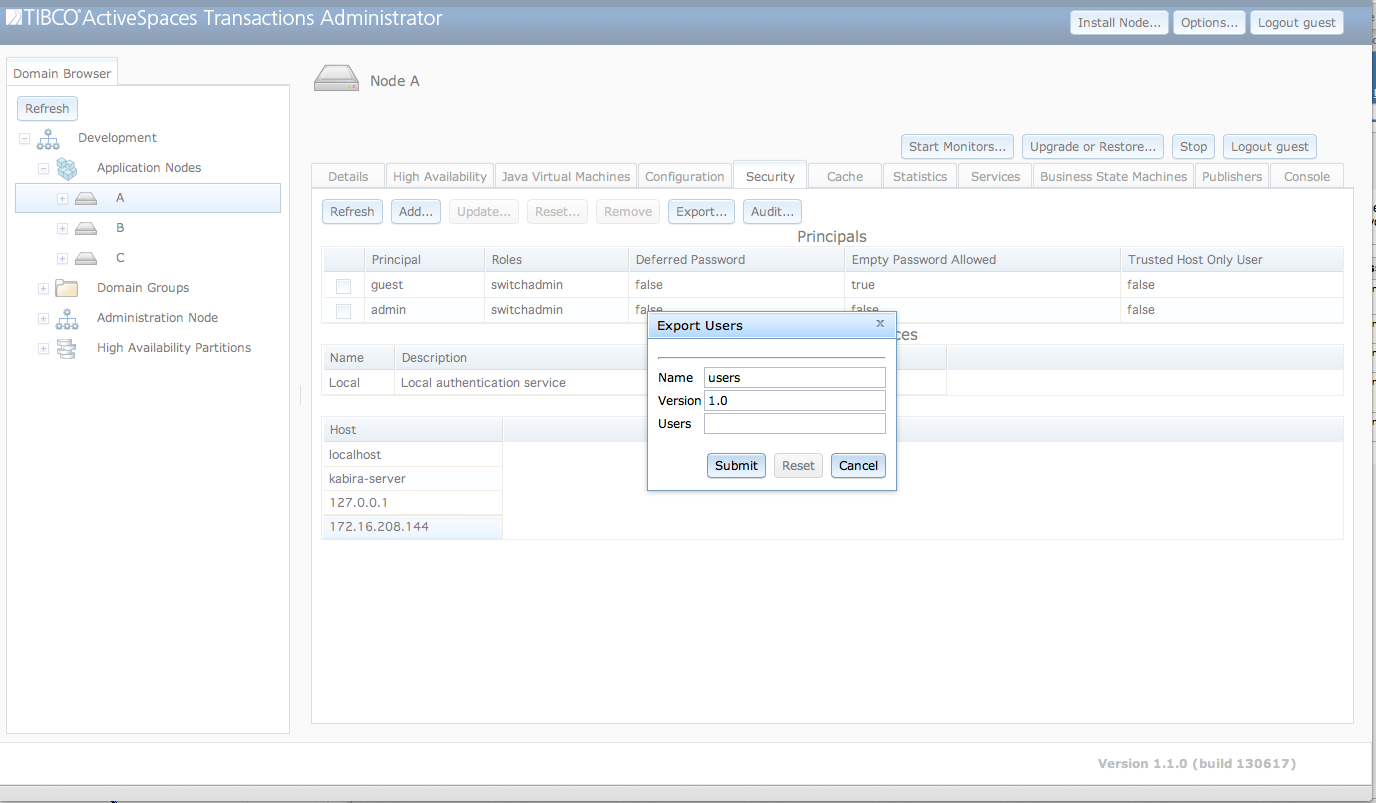
Task: Click the Administration Node icon
Action: click(x=67, y=318)
